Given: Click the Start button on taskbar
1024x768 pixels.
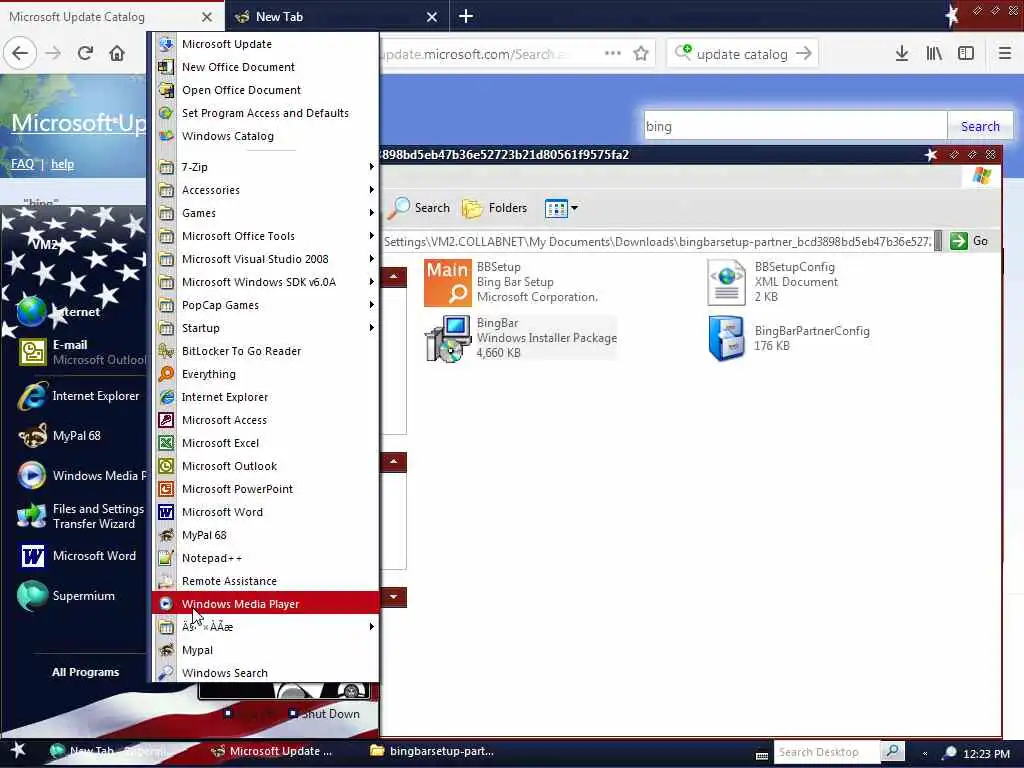Looking at the screenshot, I should click(x=18, y=751).
